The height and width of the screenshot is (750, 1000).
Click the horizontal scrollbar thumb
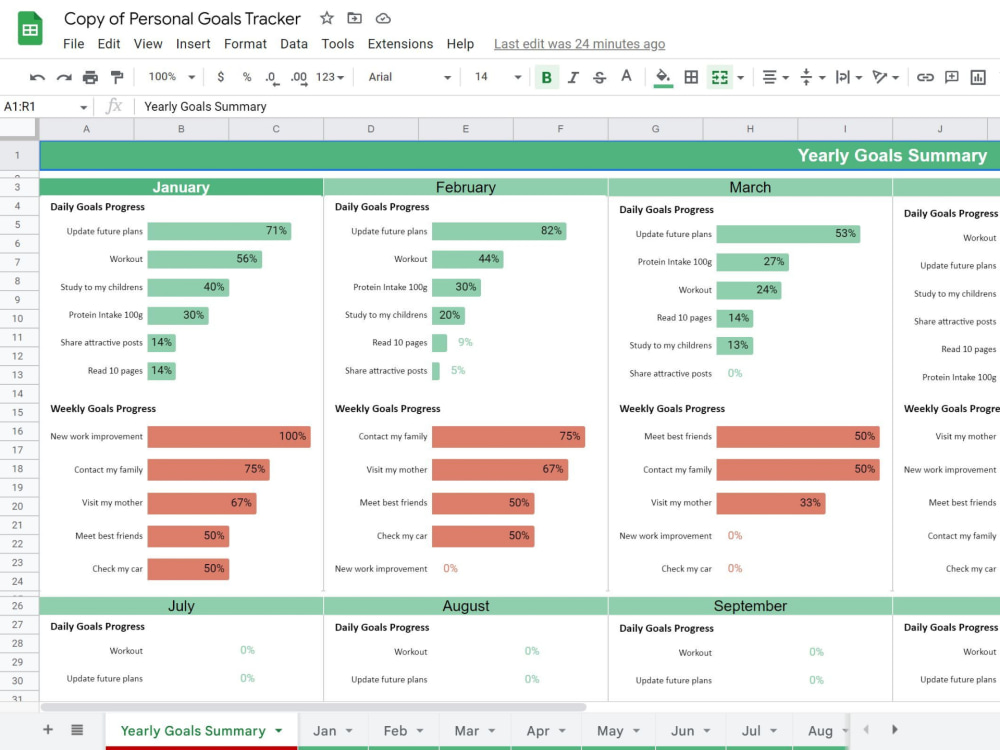point(313,707)
